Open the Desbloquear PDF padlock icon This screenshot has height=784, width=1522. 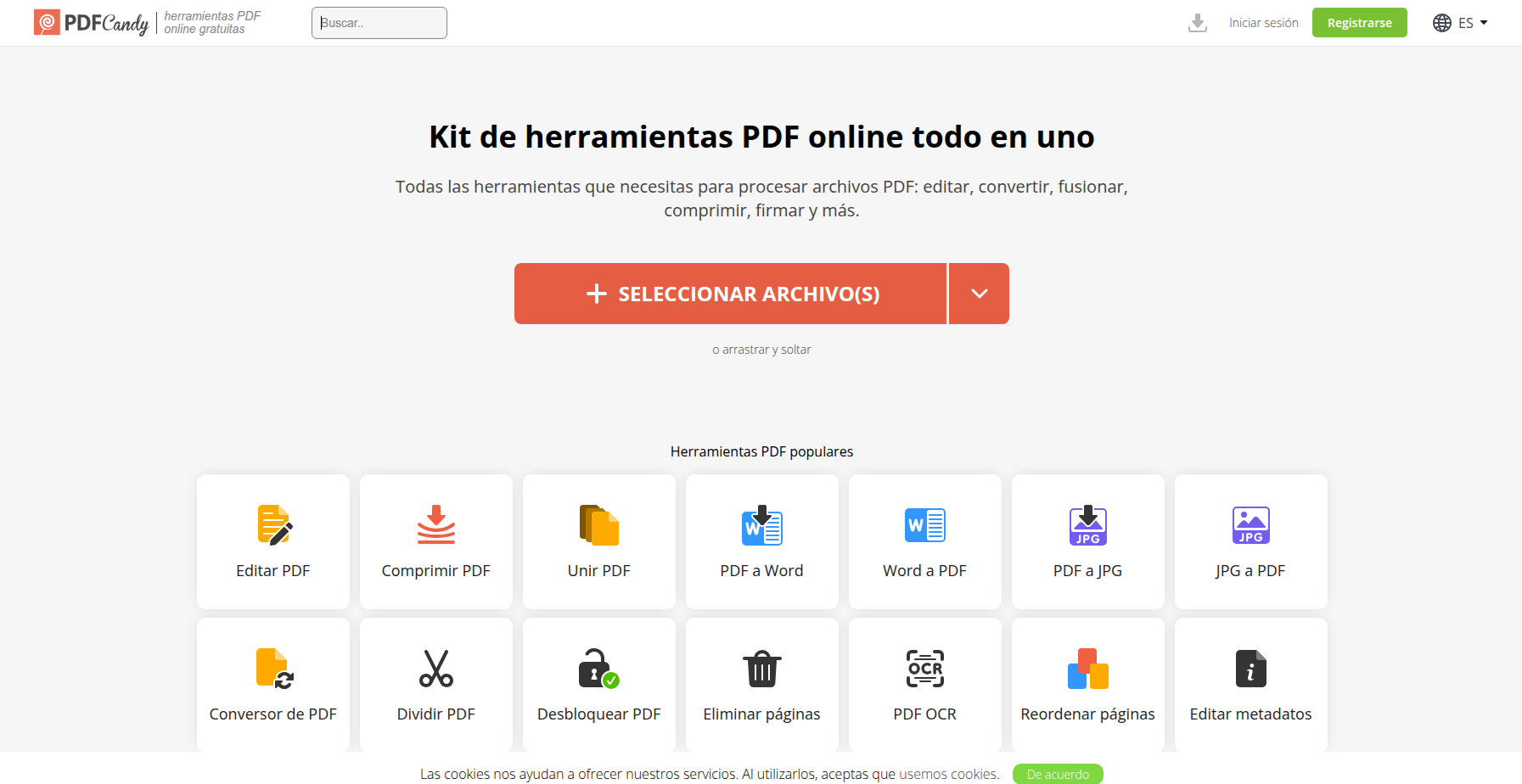[598, 669]
